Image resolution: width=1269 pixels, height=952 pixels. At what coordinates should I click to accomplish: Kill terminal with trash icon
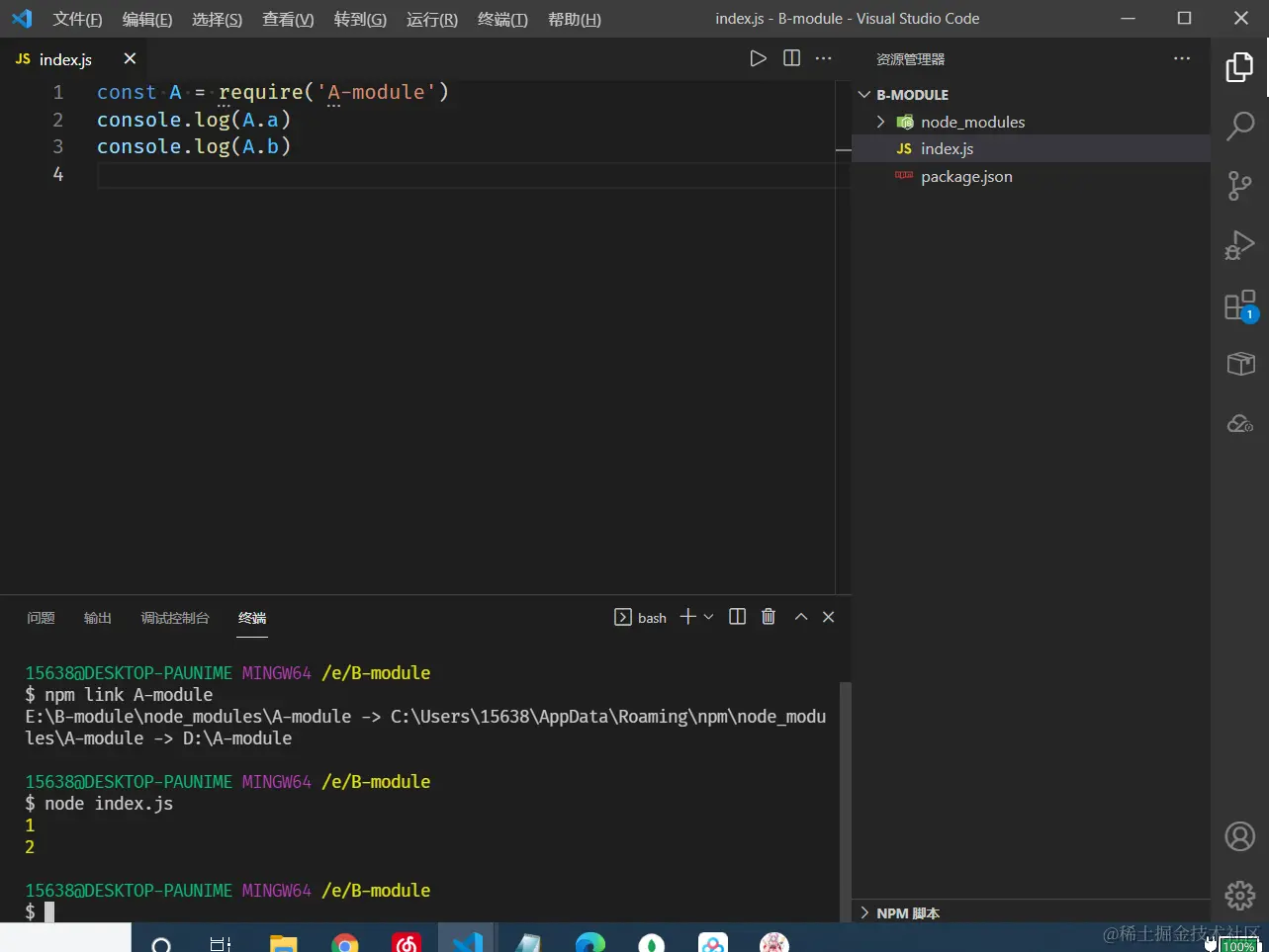pos(769,617)
